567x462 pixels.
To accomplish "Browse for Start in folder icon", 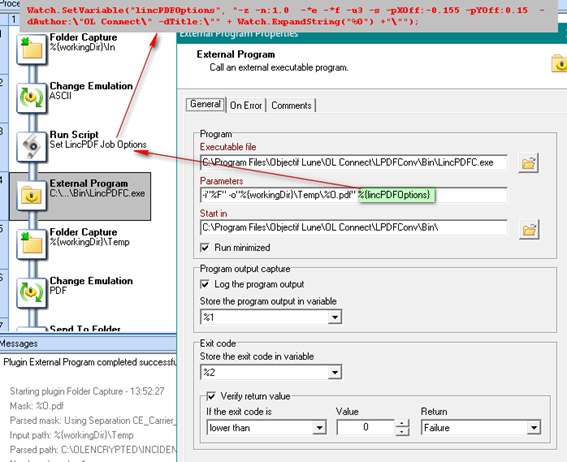I will 529,229.
